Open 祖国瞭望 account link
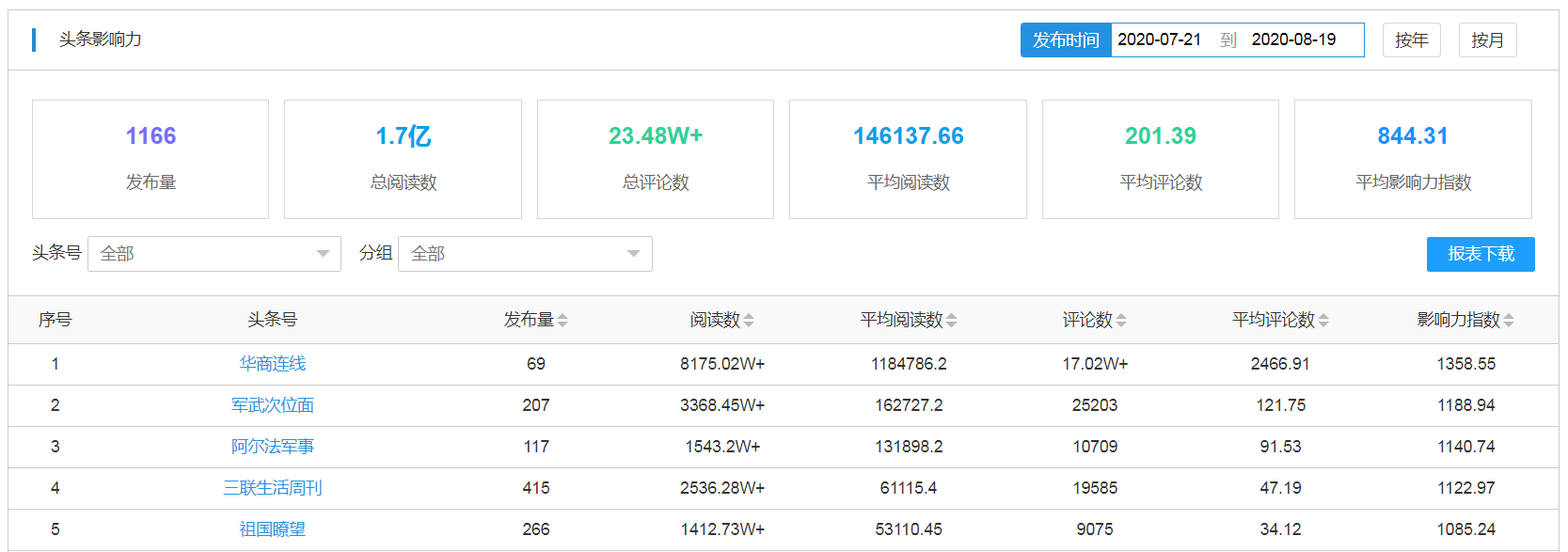Viewport: 1568px width, 552px height. [272, 529]
